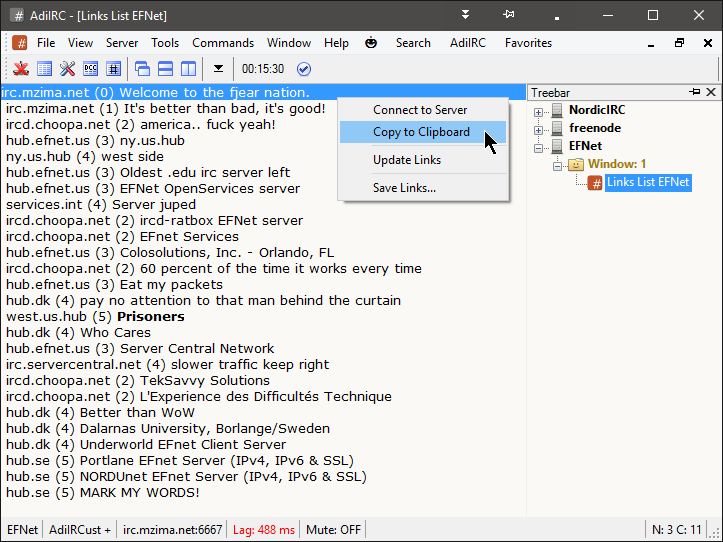Select row 'west.us.hub (5) Prisoners'

tap(263, 316)
